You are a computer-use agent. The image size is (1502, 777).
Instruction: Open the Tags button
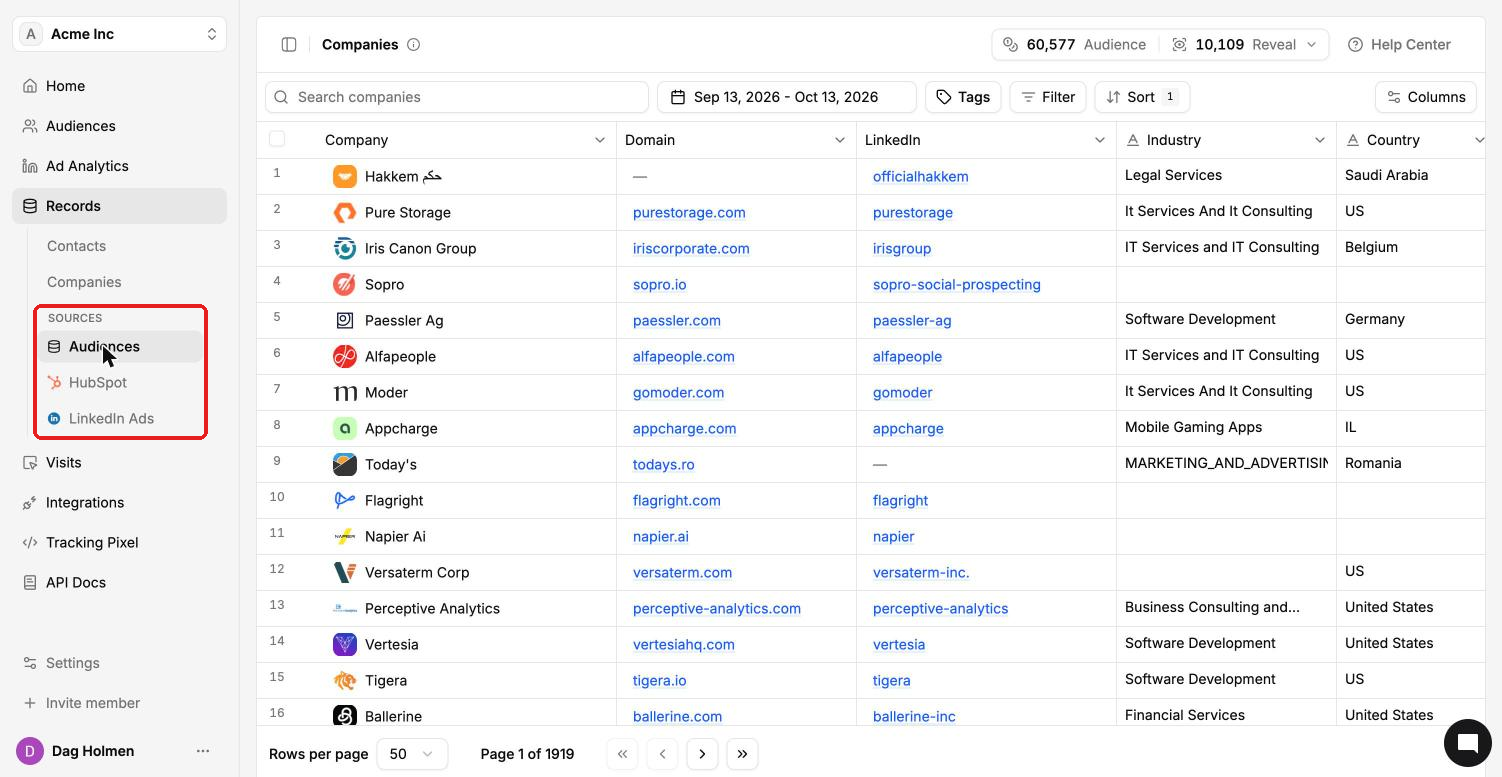coord(963,97)
